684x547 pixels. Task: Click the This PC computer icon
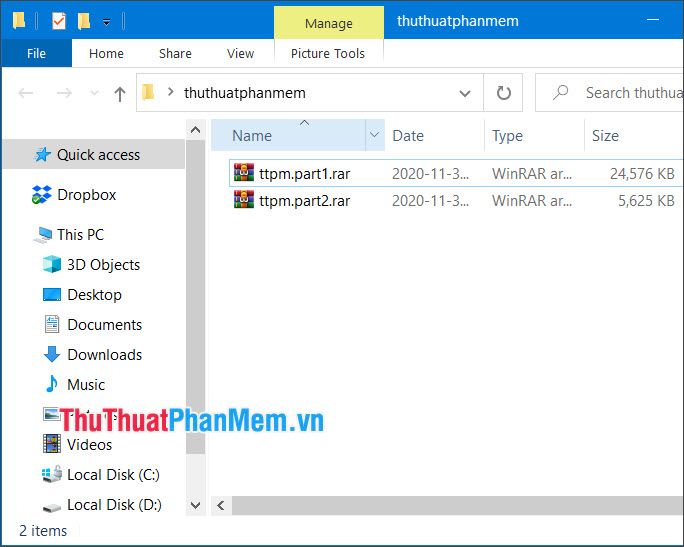point(42,235)
